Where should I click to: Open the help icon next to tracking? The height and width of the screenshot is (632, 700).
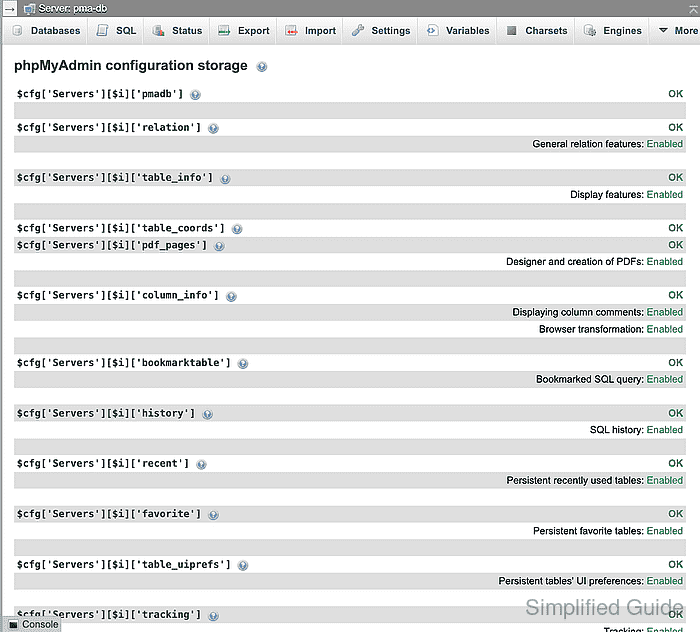[213, 616]
